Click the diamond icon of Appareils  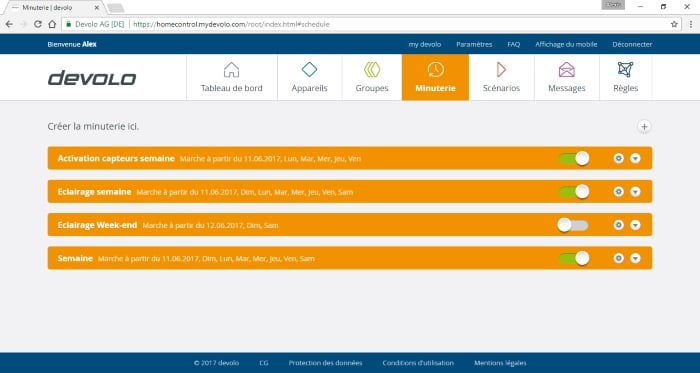[x=309, y=70]
